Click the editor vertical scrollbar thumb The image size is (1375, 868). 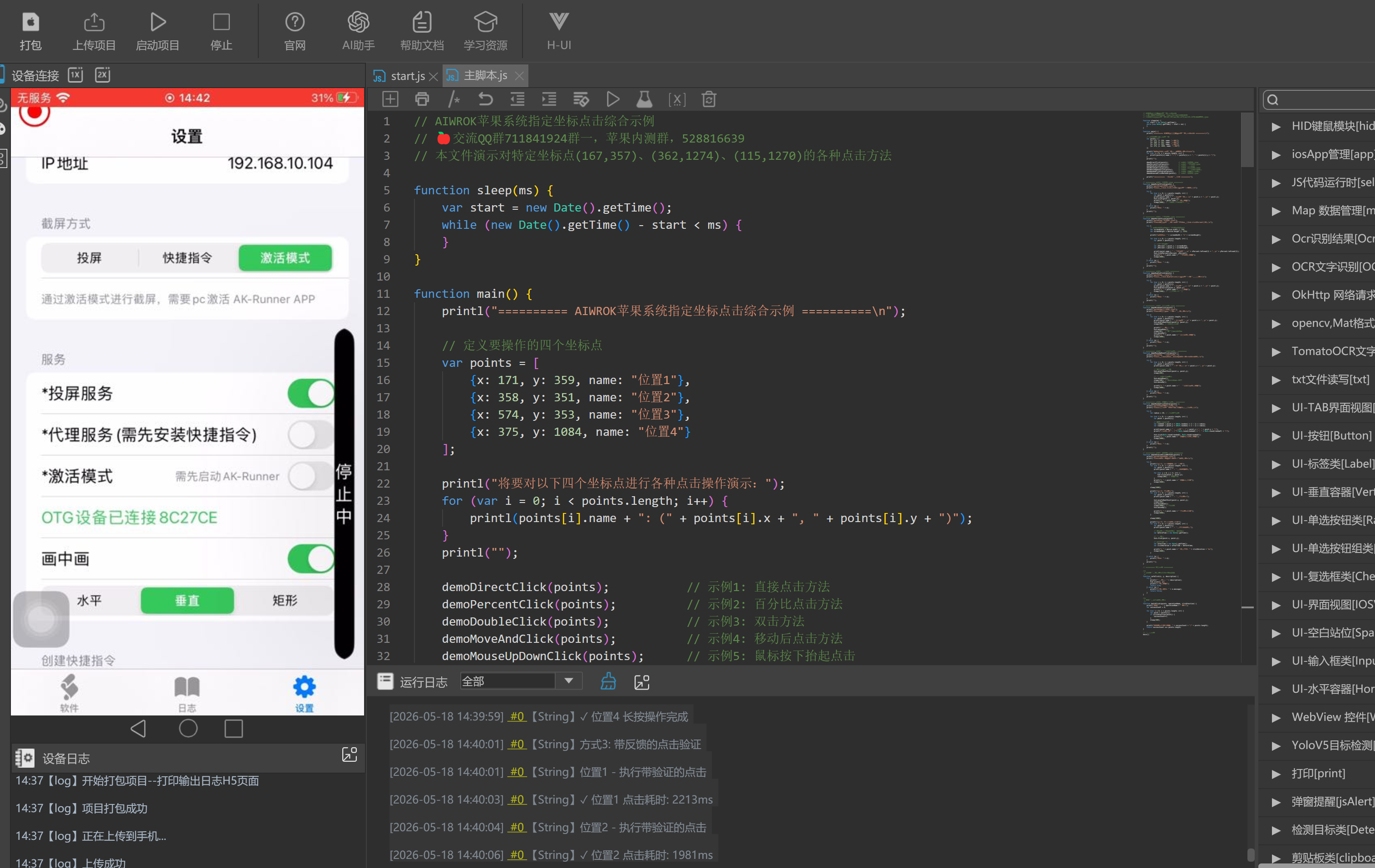point(1247,140)
